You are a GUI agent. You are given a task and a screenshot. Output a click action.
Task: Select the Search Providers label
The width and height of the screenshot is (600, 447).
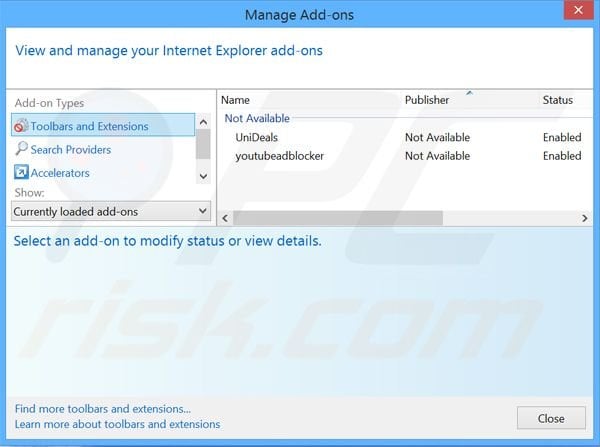coord(71,149)
